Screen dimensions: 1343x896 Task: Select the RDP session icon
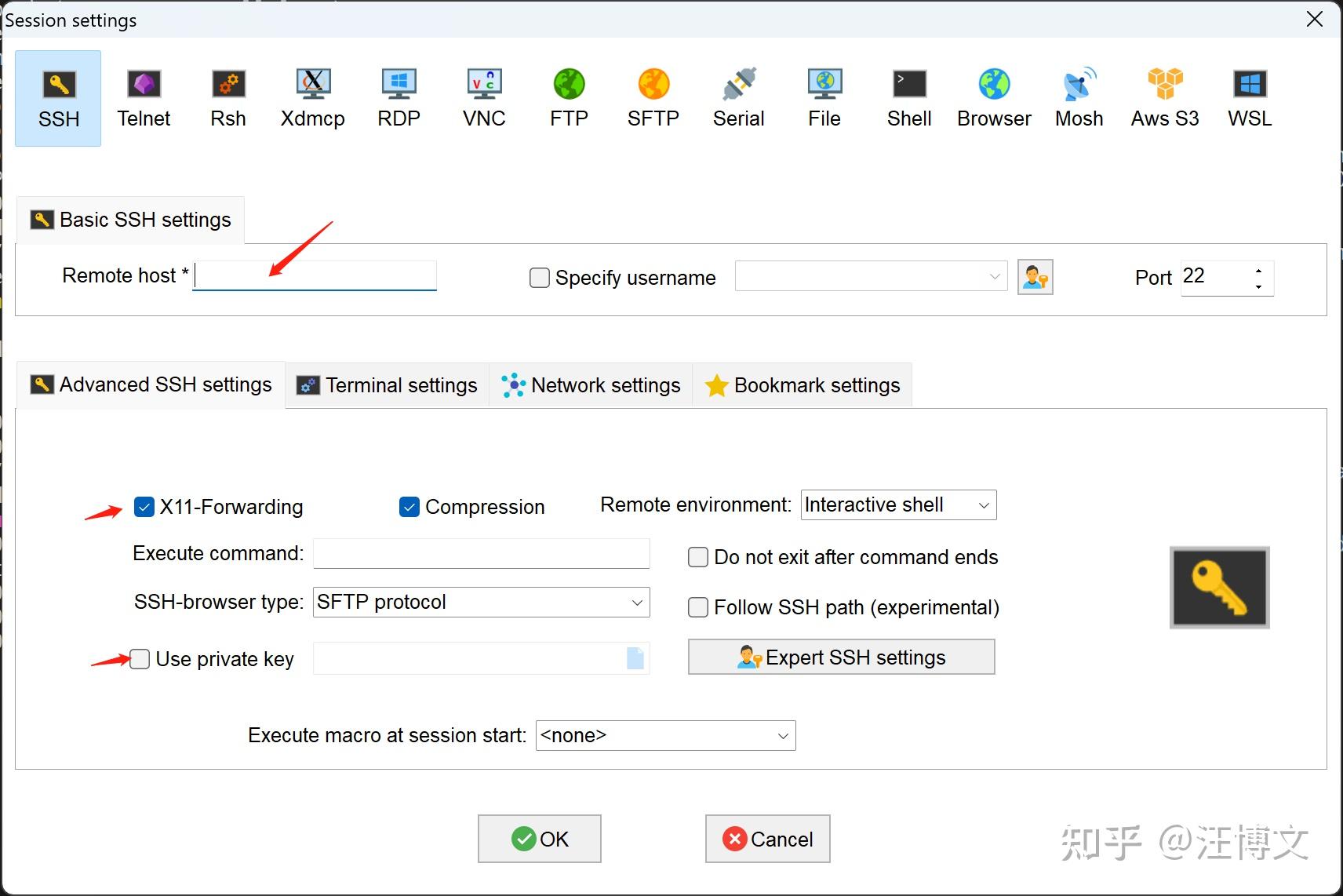pyautogui.click(x=399, y=97)
